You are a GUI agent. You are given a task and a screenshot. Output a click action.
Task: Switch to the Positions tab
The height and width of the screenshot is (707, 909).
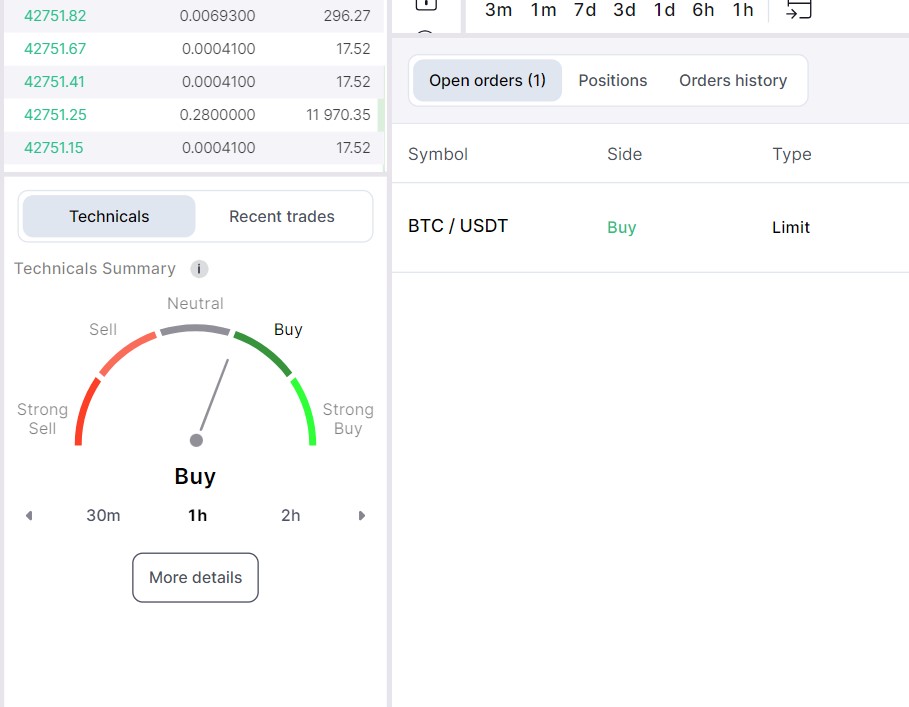point(612,80)
